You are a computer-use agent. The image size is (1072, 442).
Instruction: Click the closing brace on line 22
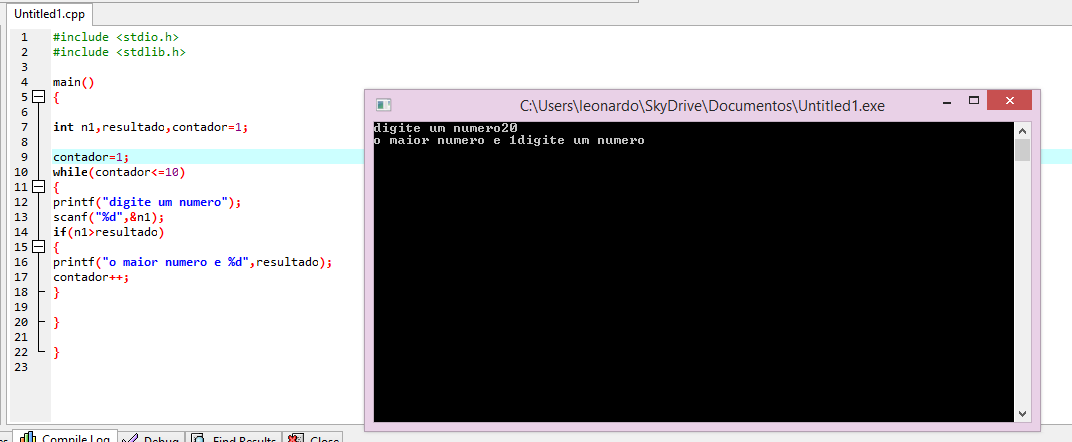[56, 353]
